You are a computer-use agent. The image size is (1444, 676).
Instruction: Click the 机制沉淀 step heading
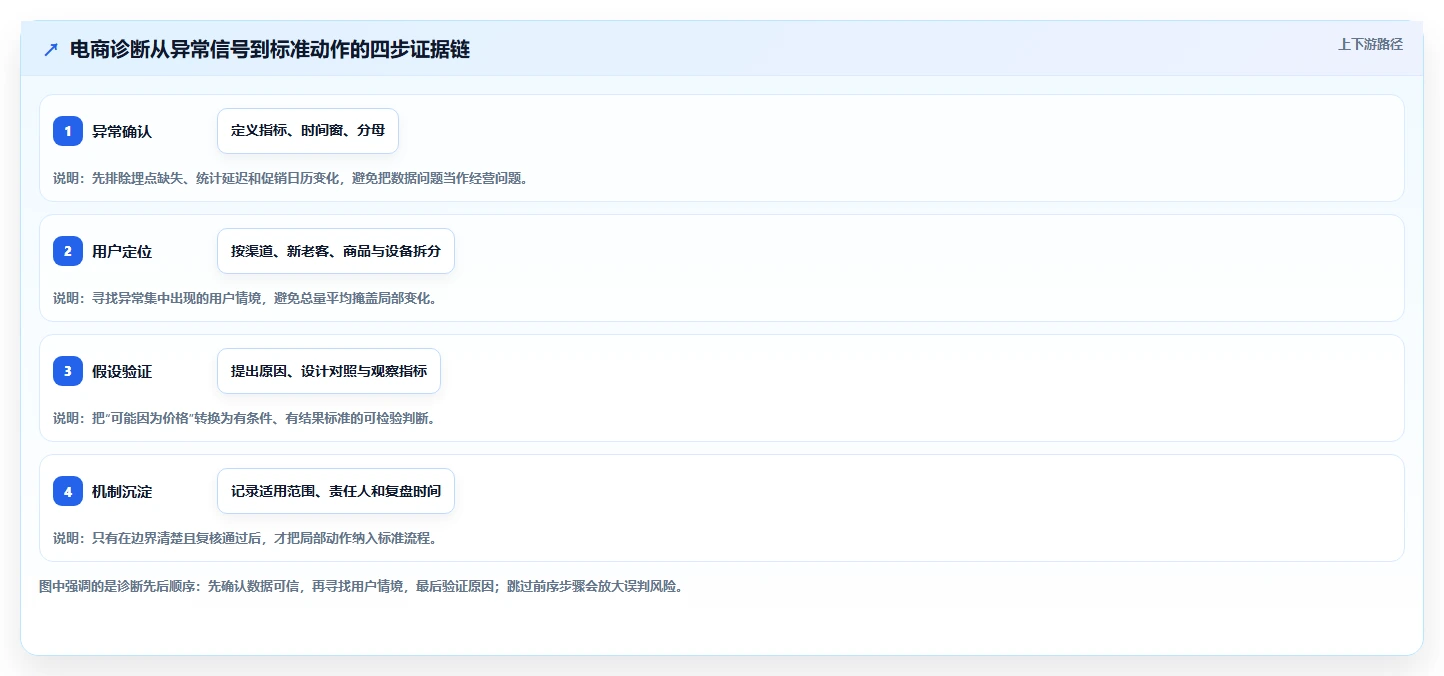click(122, 491)
